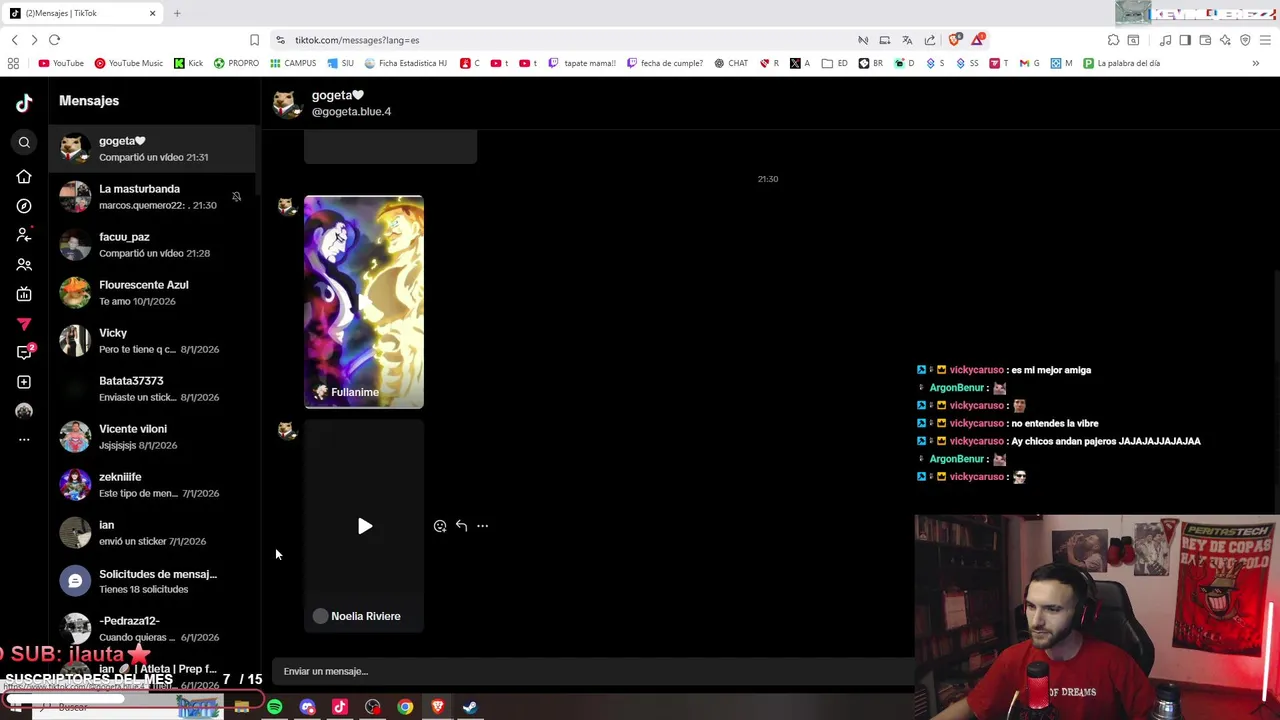Open zekniiife conversation
The width and height of the screenshot is (1280, 720).
[152, 485]
